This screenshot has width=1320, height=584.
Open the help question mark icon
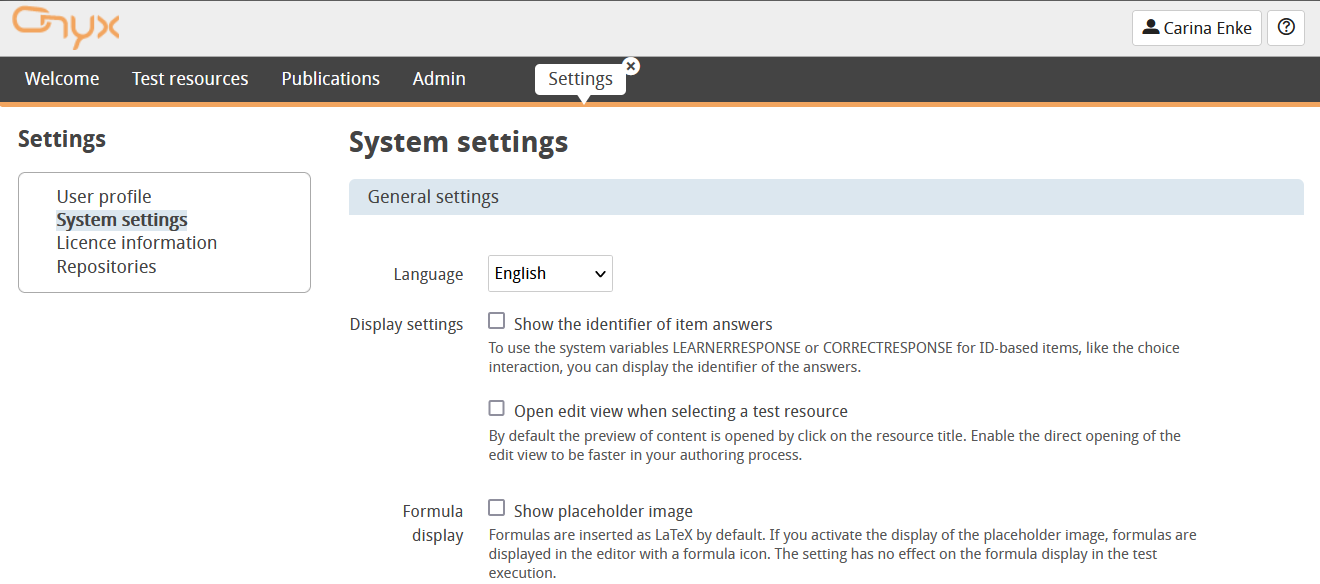[x=1286, y=28]
